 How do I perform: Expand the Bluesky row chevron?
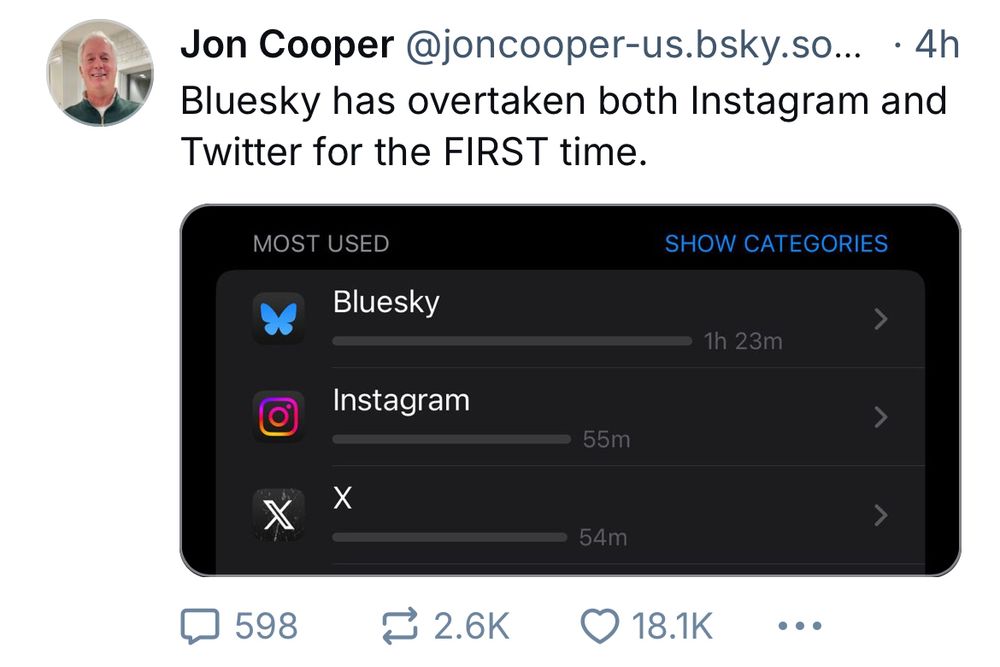tap(881, 319)
